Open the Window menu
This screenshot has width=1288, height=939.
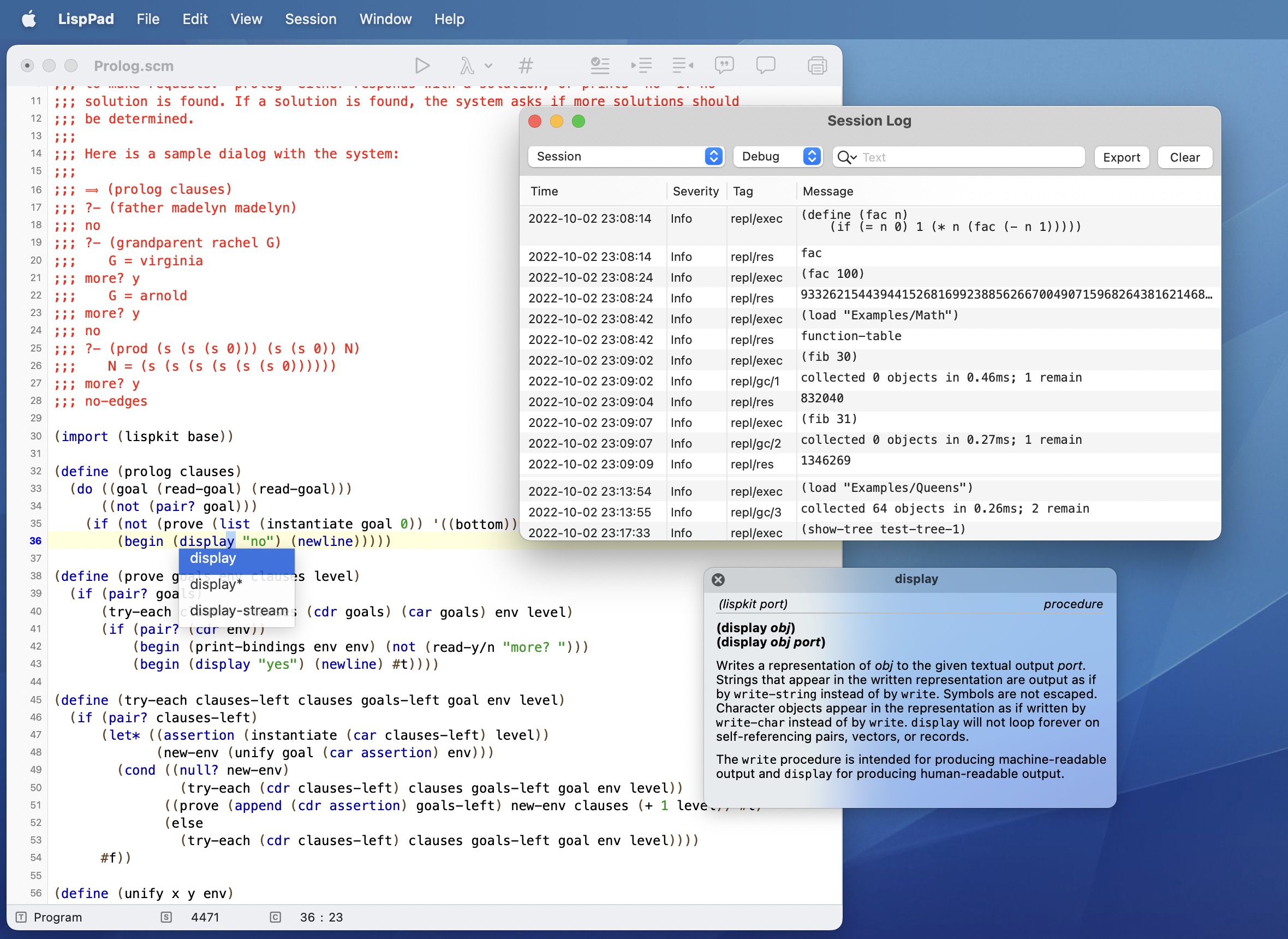[x=385, y=19]
